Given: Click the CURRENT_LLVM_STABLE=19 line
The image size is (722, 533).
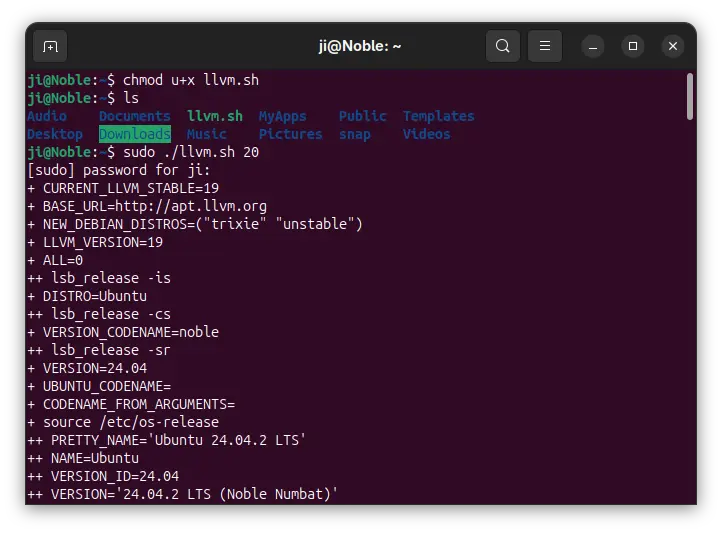Looking at the screenshot, I should tap(123, 188).
